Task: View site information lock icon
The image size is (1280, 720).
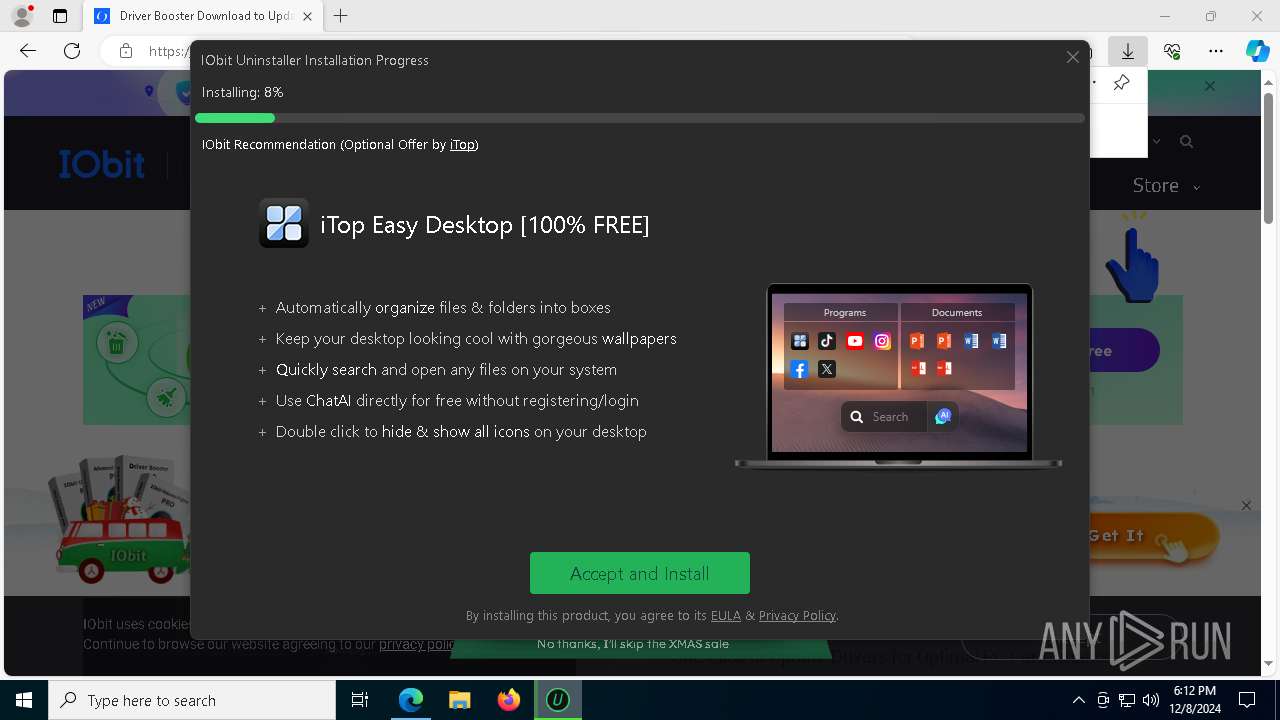Action: coord(126,51)
